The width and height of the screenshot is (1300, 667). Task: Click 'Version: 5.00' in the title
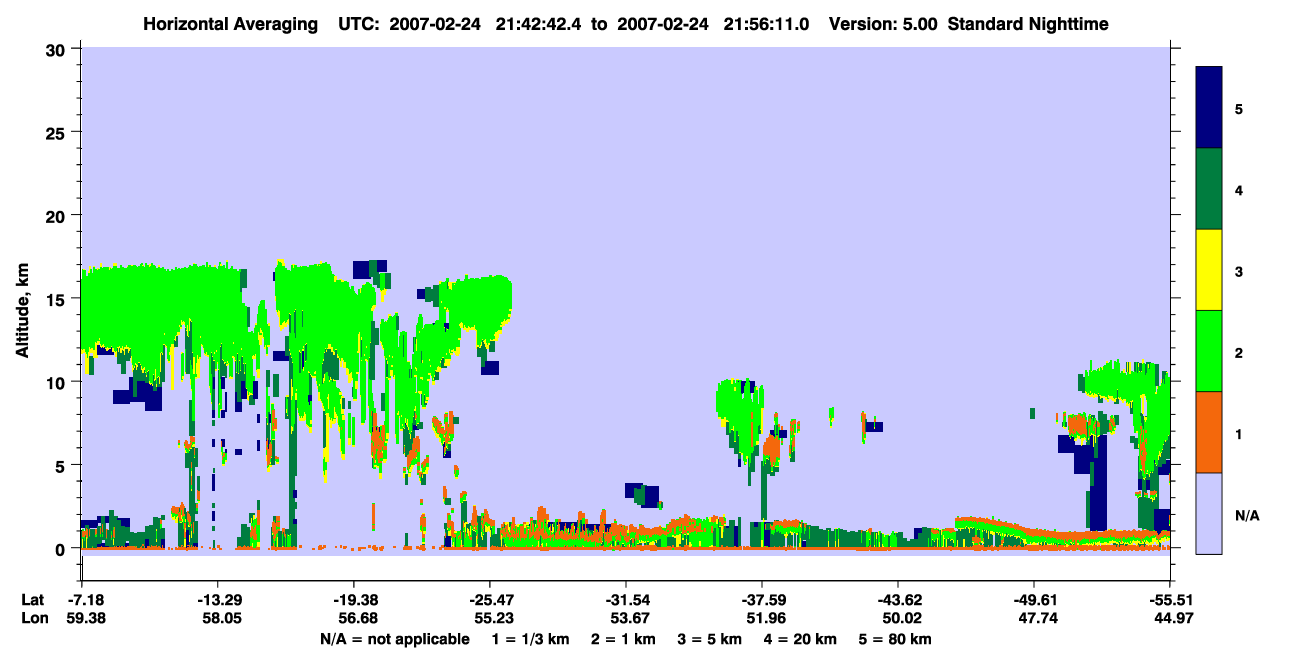pos(883,23)
